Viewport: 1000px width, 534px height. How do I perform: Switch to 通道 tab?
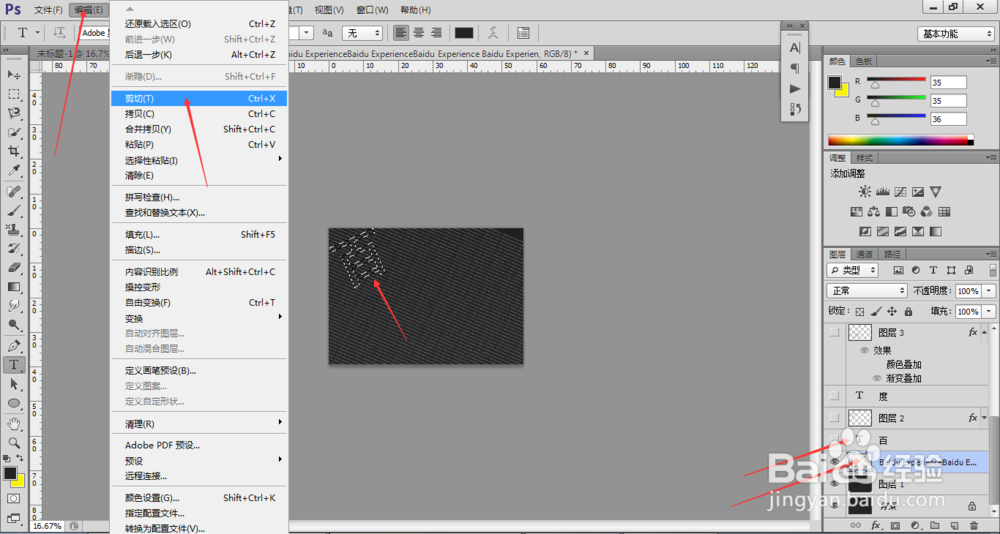point(864,254)
